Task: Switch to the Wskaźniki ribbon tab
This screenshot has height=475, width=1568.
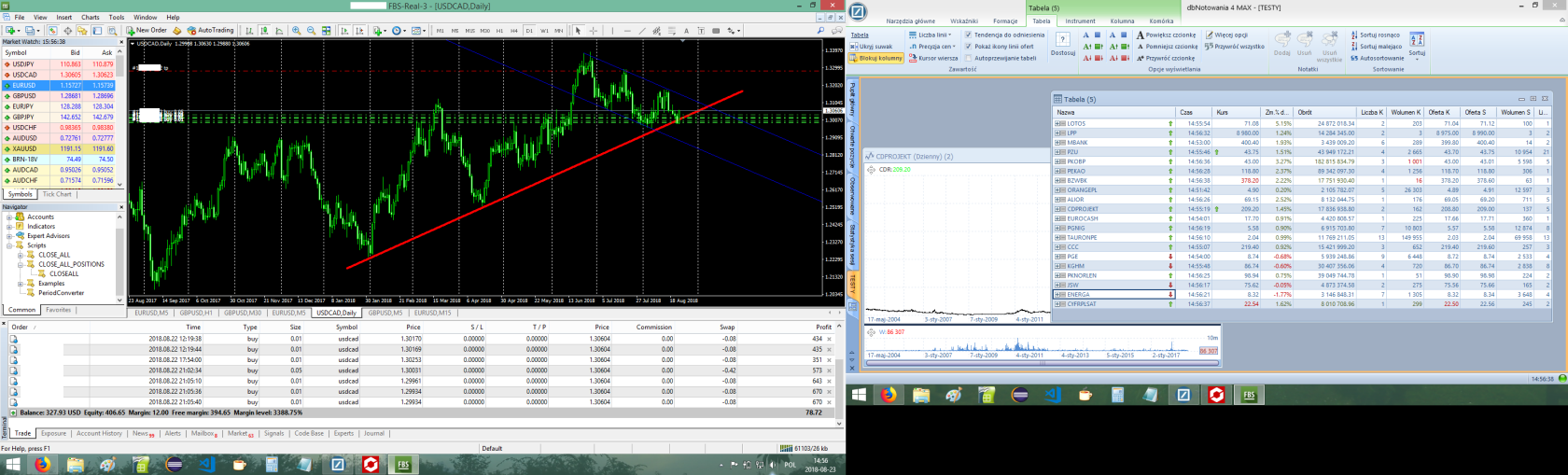Action: tap(964, 21)
